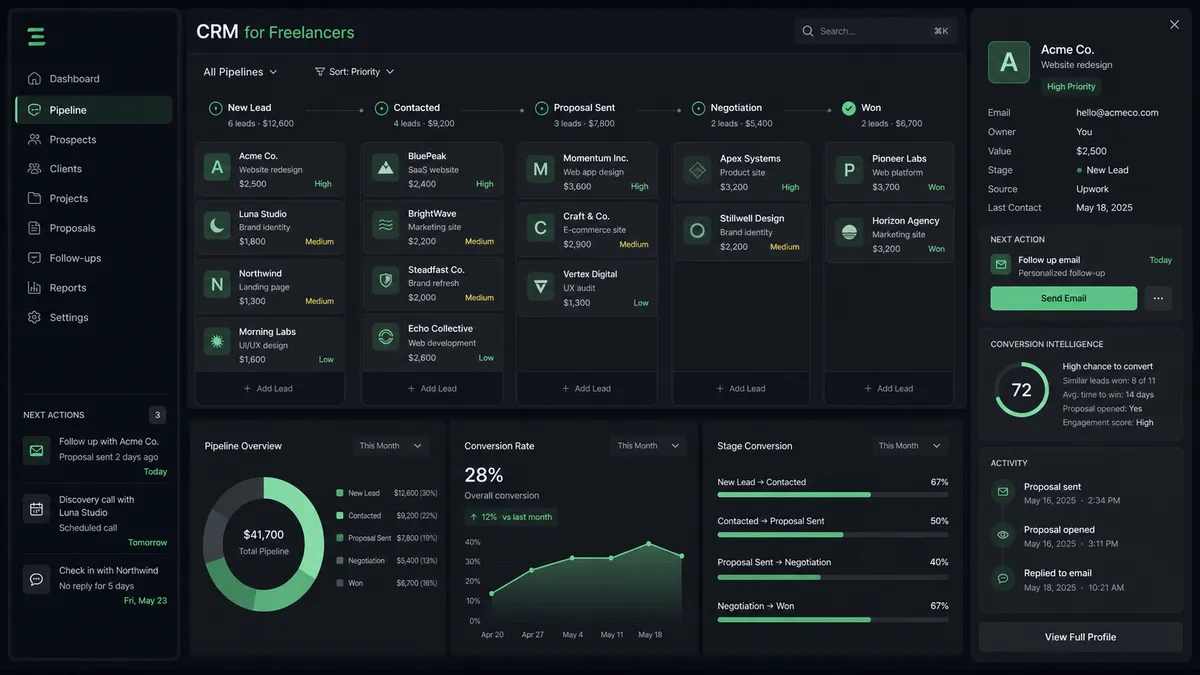The width and height of the screenshot is (1200, 675).
Task: Select Pipeline in the sidebar
Action: (x=94, y=110)
